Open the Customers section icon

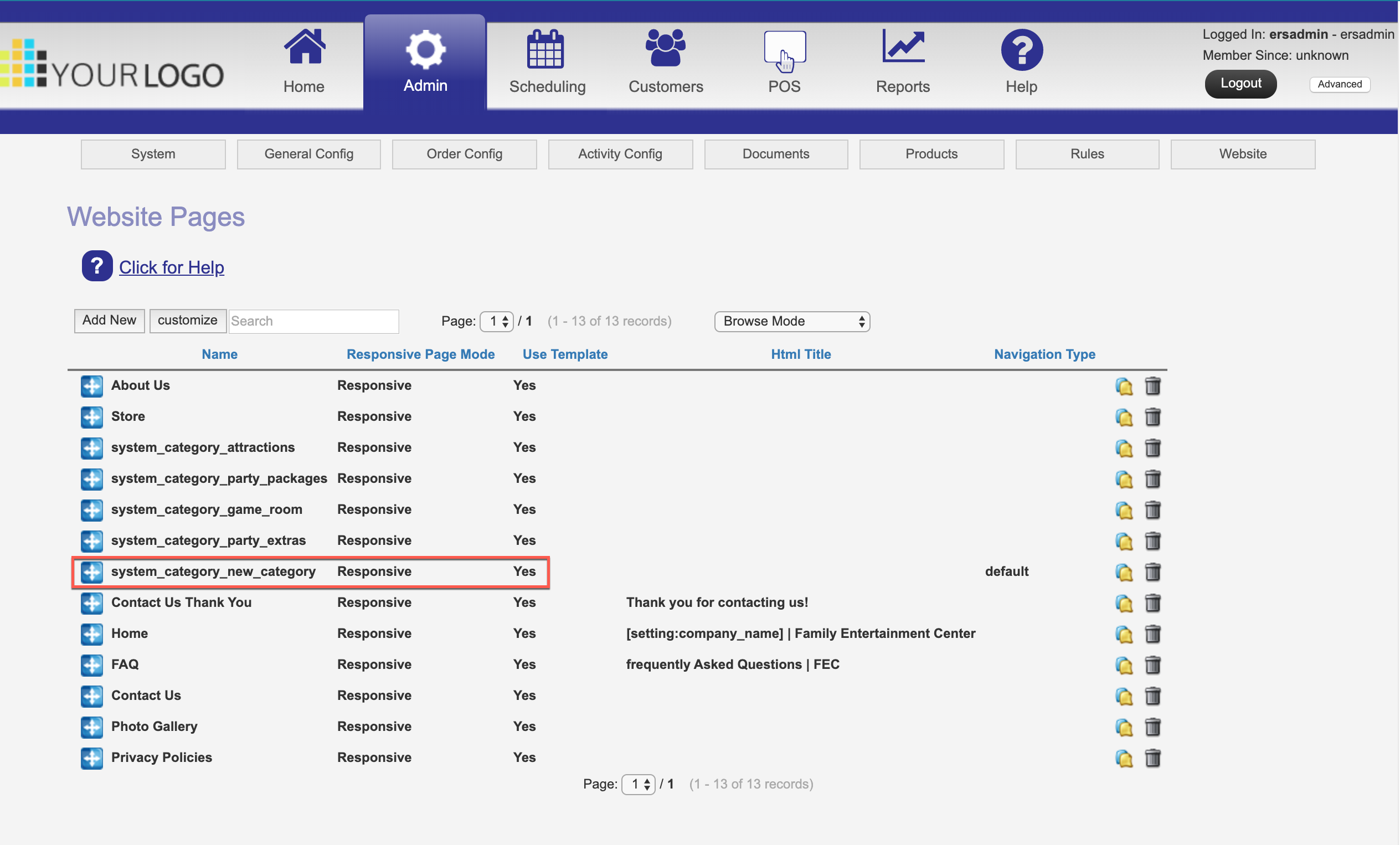(665, 48)
